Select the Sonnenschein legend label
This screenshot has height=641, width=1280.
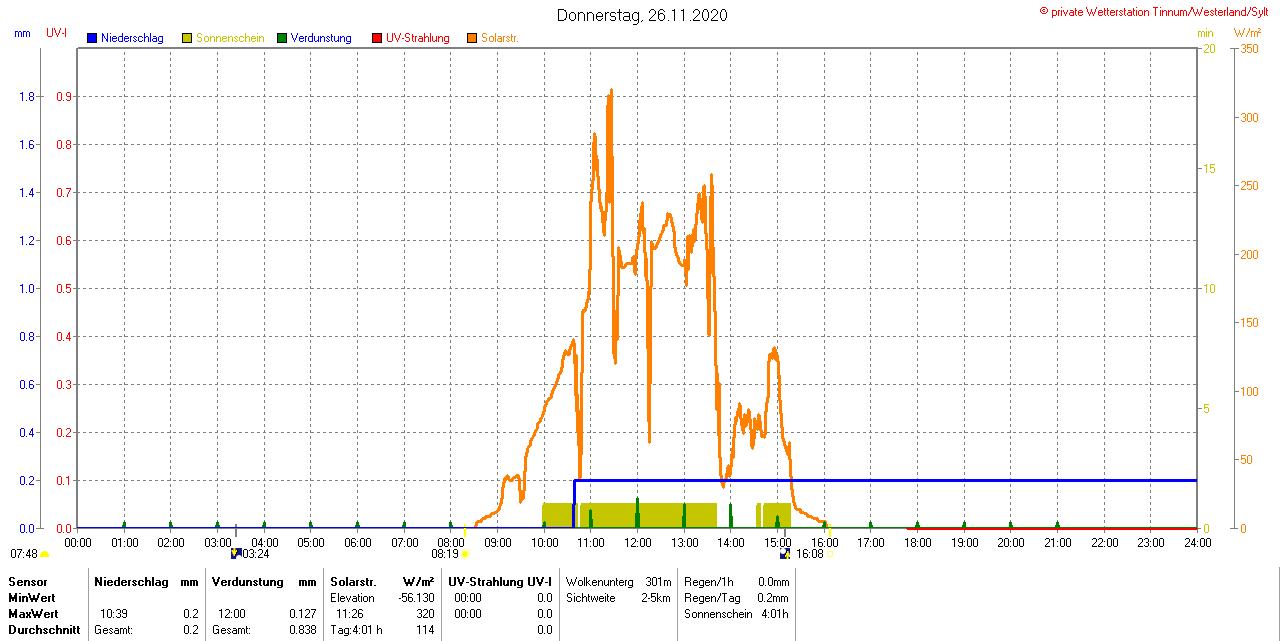coord(230,38)
